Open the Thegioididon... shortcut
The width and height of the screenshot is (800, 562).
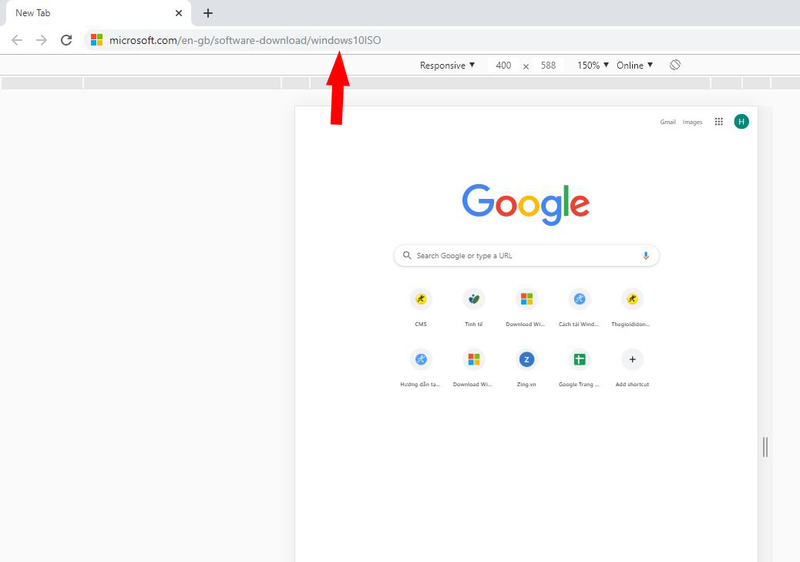tap(632, 306)
